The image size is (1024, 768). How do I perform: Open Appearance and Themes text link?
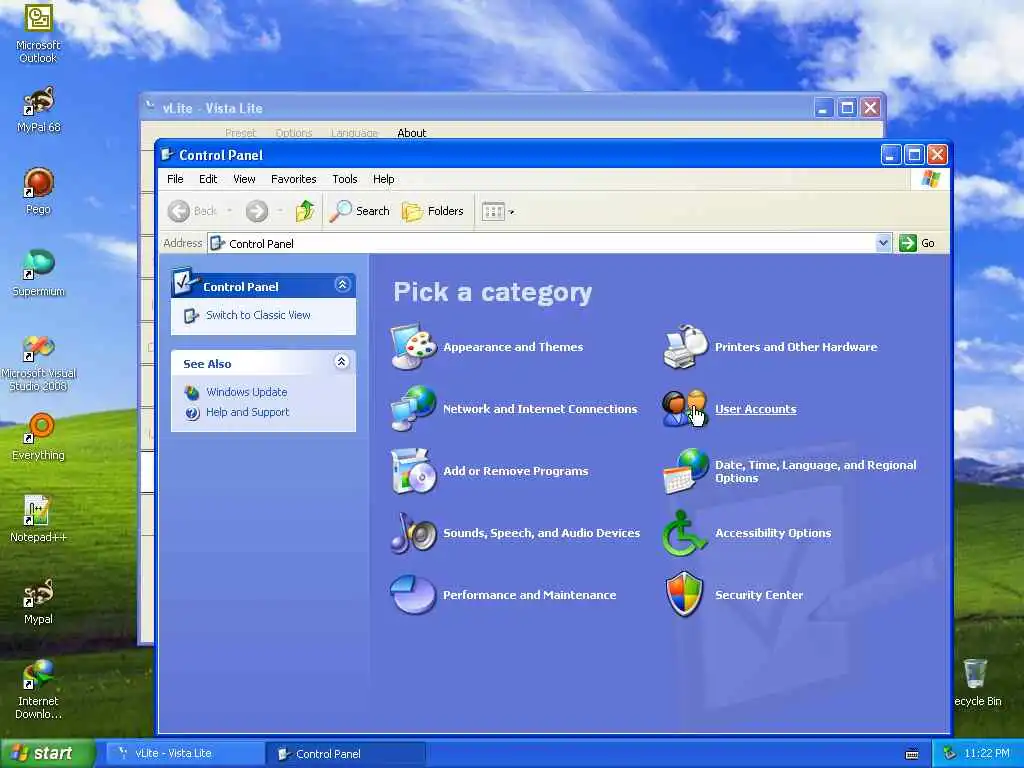513,347
